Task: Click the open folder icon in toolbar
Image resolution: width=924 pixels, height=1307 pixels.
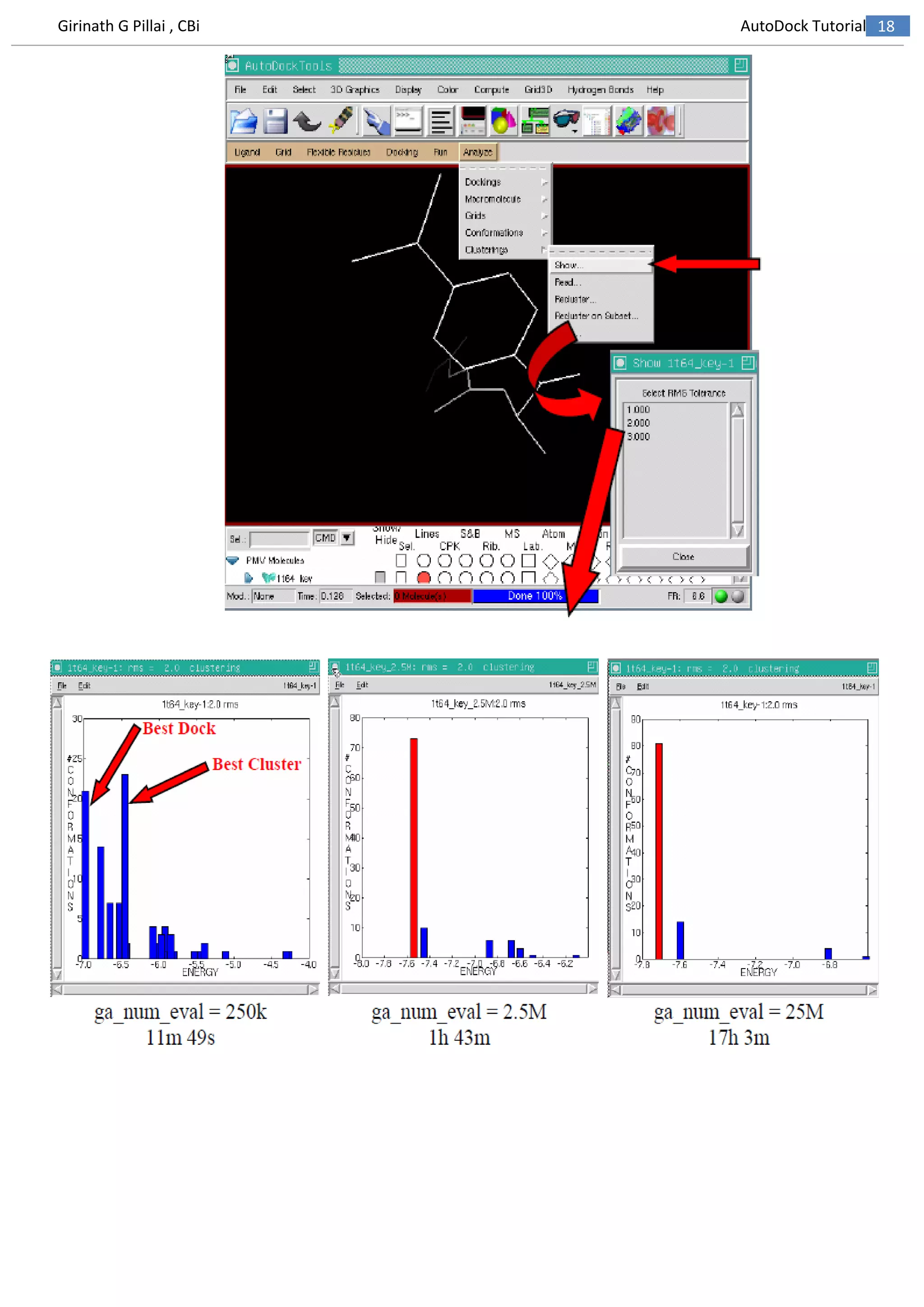Action: click(x=244, y=121)
